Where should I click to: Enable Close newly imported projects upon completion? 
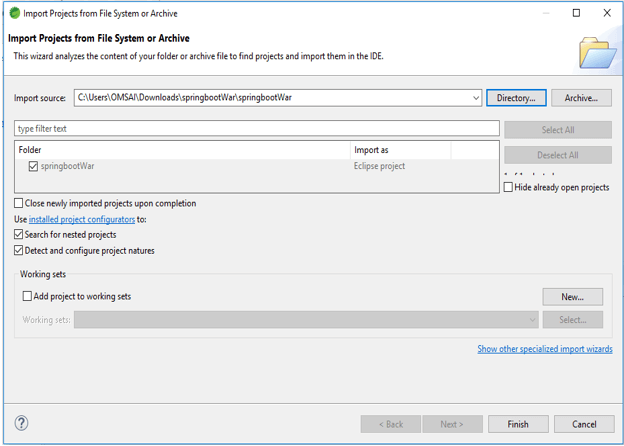tap(19, 203)
